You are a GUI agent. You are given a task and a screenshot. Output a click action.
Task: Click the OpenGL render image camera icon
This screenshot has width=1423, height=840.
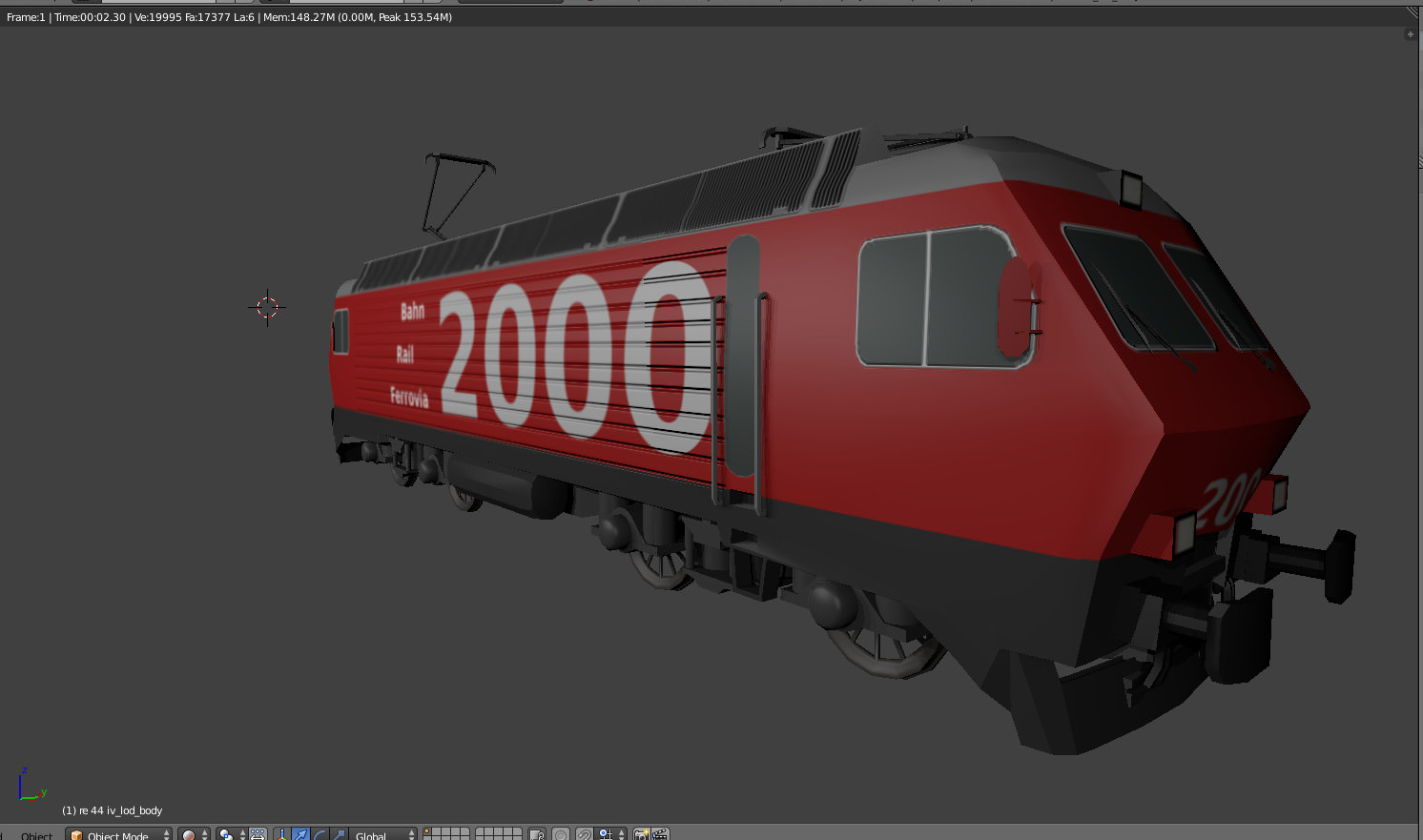(642, 834)
